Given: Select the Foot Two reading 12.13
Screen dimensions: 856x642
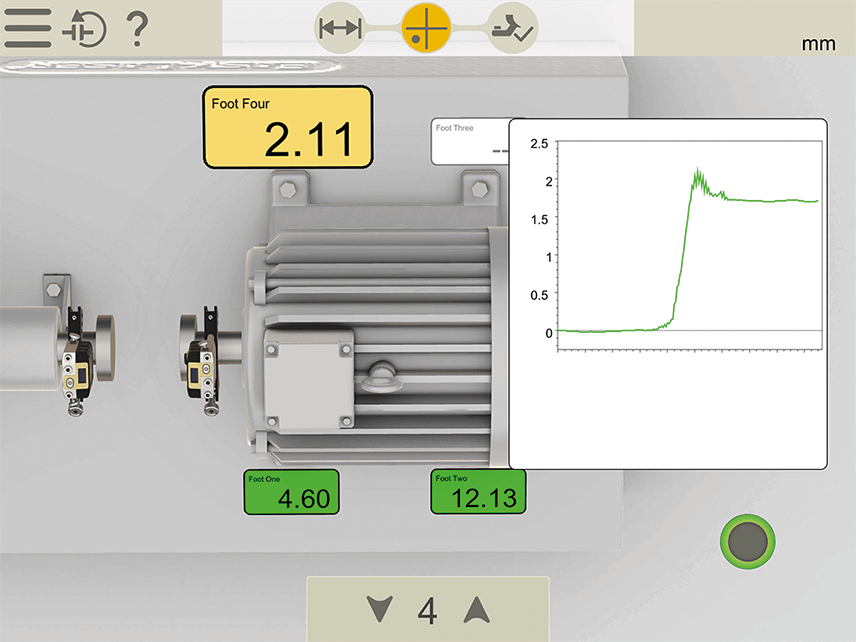Looking at the screenshot, I should pyautogui.click(x=478, y=491).
